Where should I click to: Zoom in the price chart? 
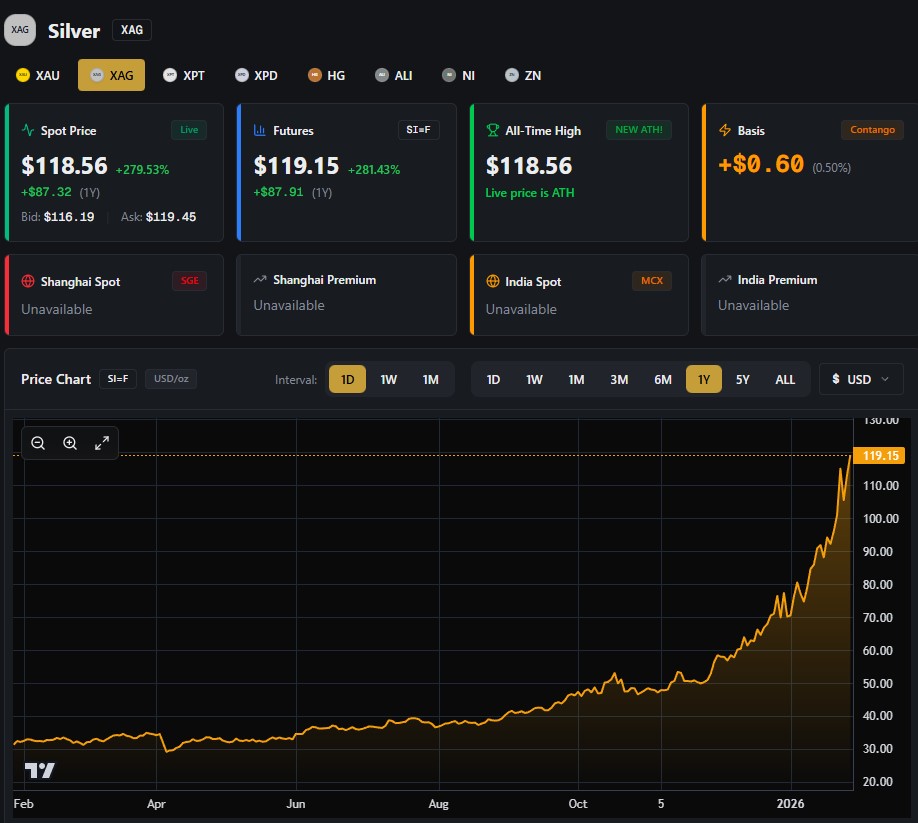tap(70, 443)
